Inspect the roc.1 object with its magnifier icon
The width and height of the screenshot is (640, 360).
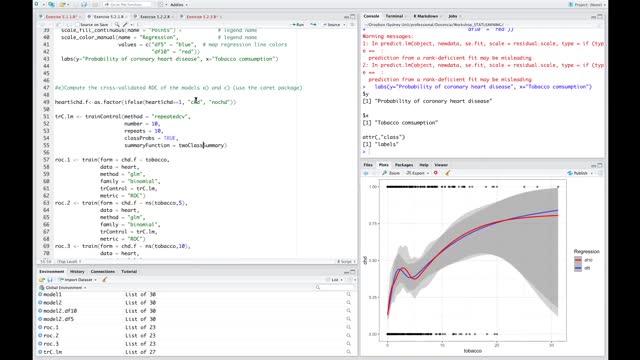click(x=349, y=327)
